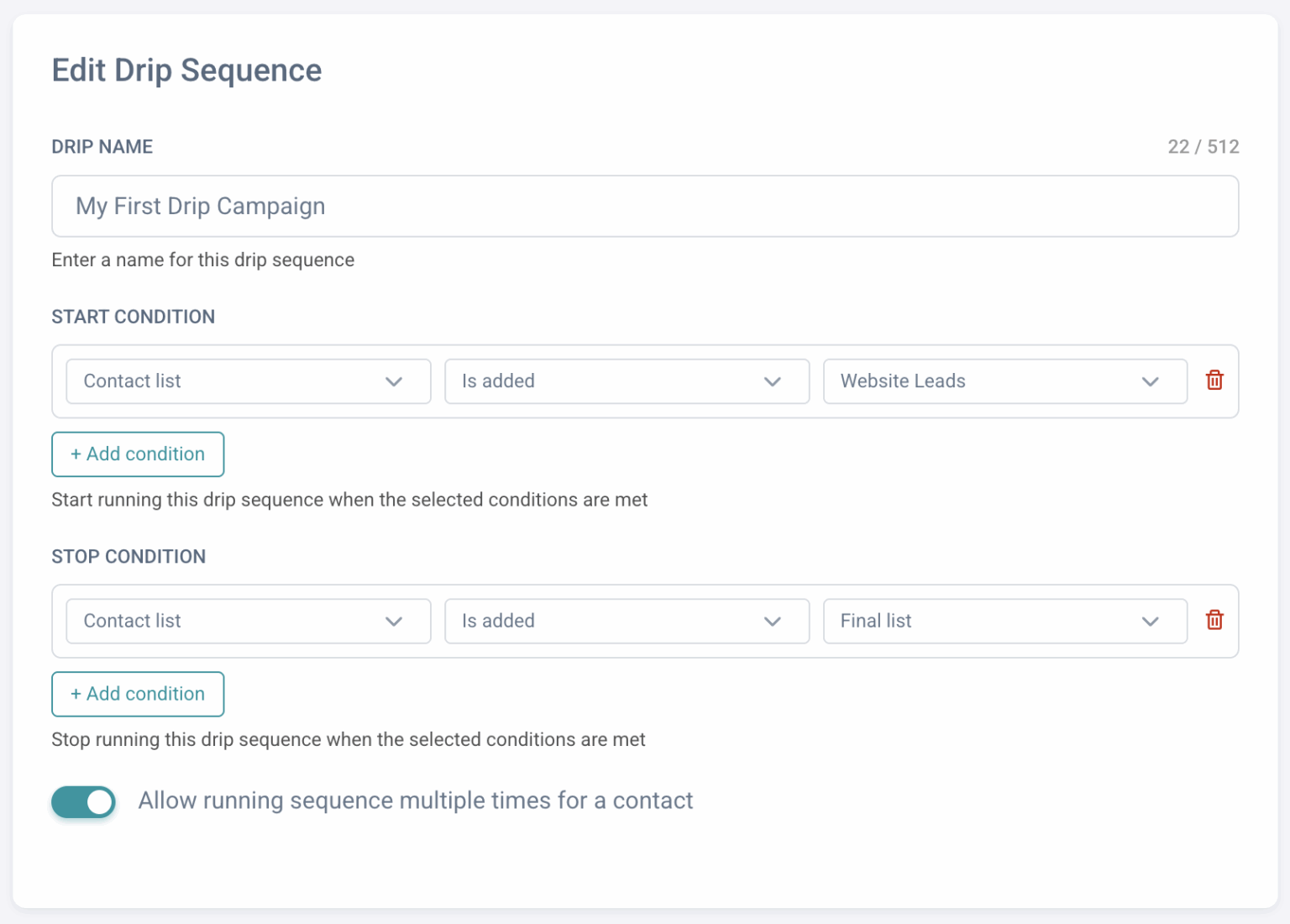1290x924 pixels.
Task: Click the Enter a name helper text
Action: [x=202, y=260]
